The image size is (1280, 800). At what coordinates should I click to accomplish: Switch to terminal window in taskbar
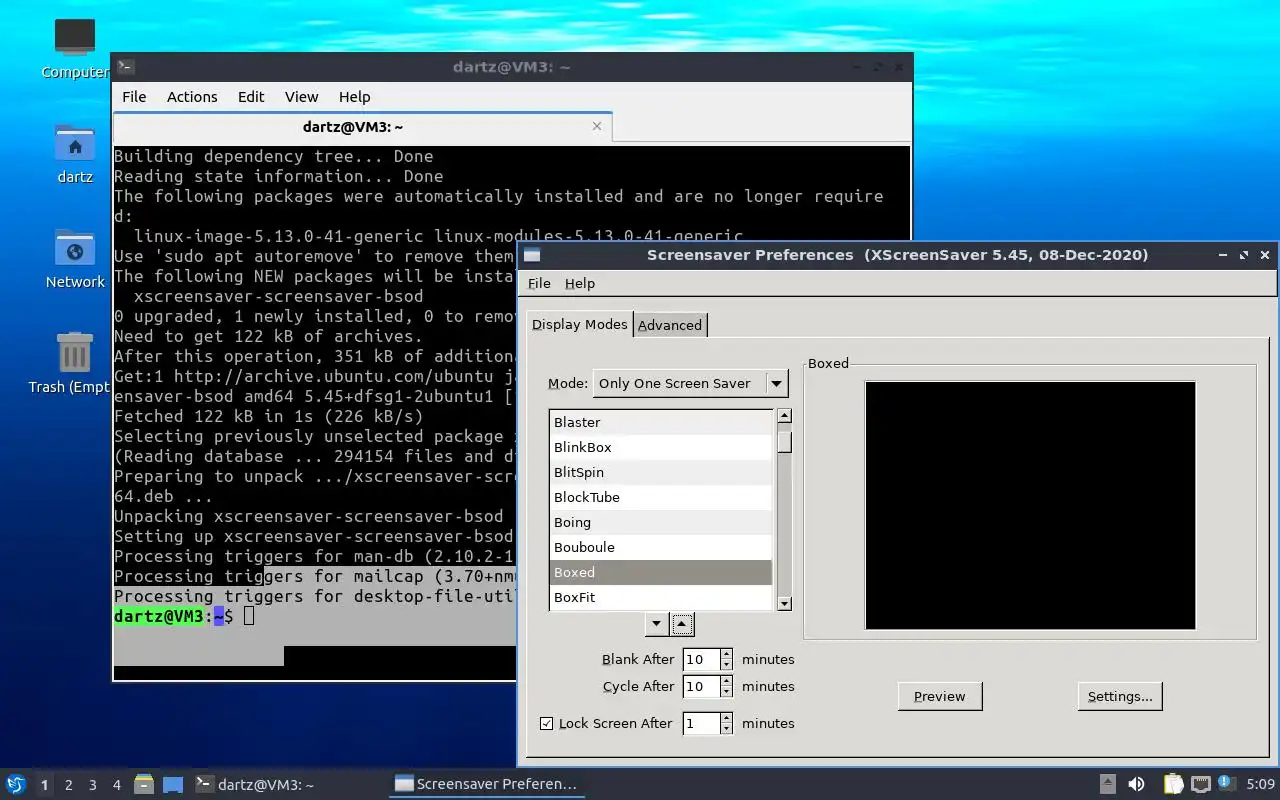click(255, 785)
